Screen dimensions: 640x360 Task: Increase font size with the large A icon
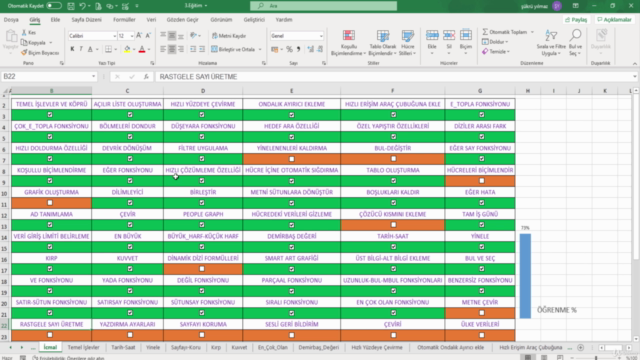coord(139,36)
